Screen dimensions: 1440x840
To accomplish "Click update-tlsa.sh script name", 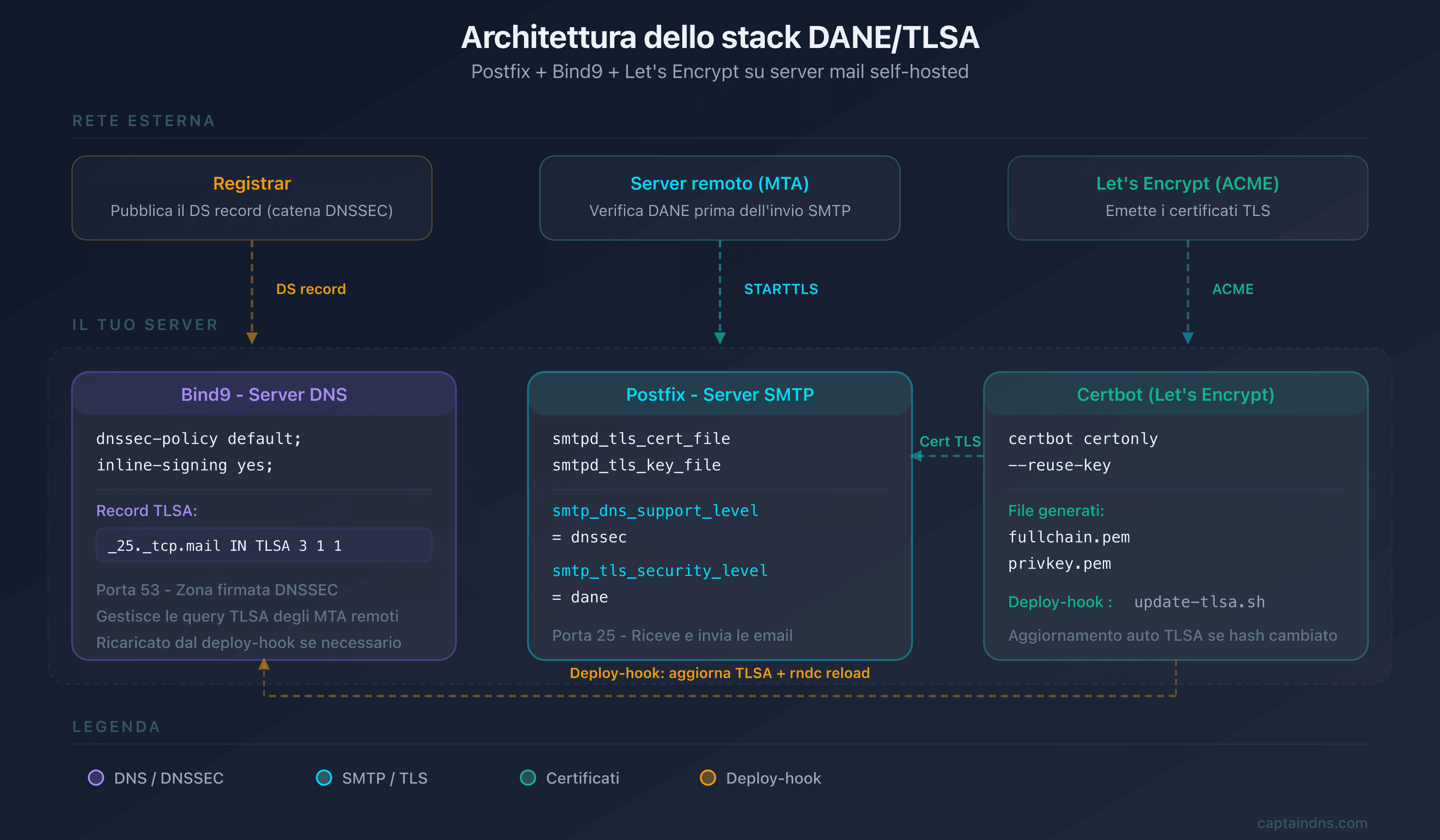I will coord(1200,602).
